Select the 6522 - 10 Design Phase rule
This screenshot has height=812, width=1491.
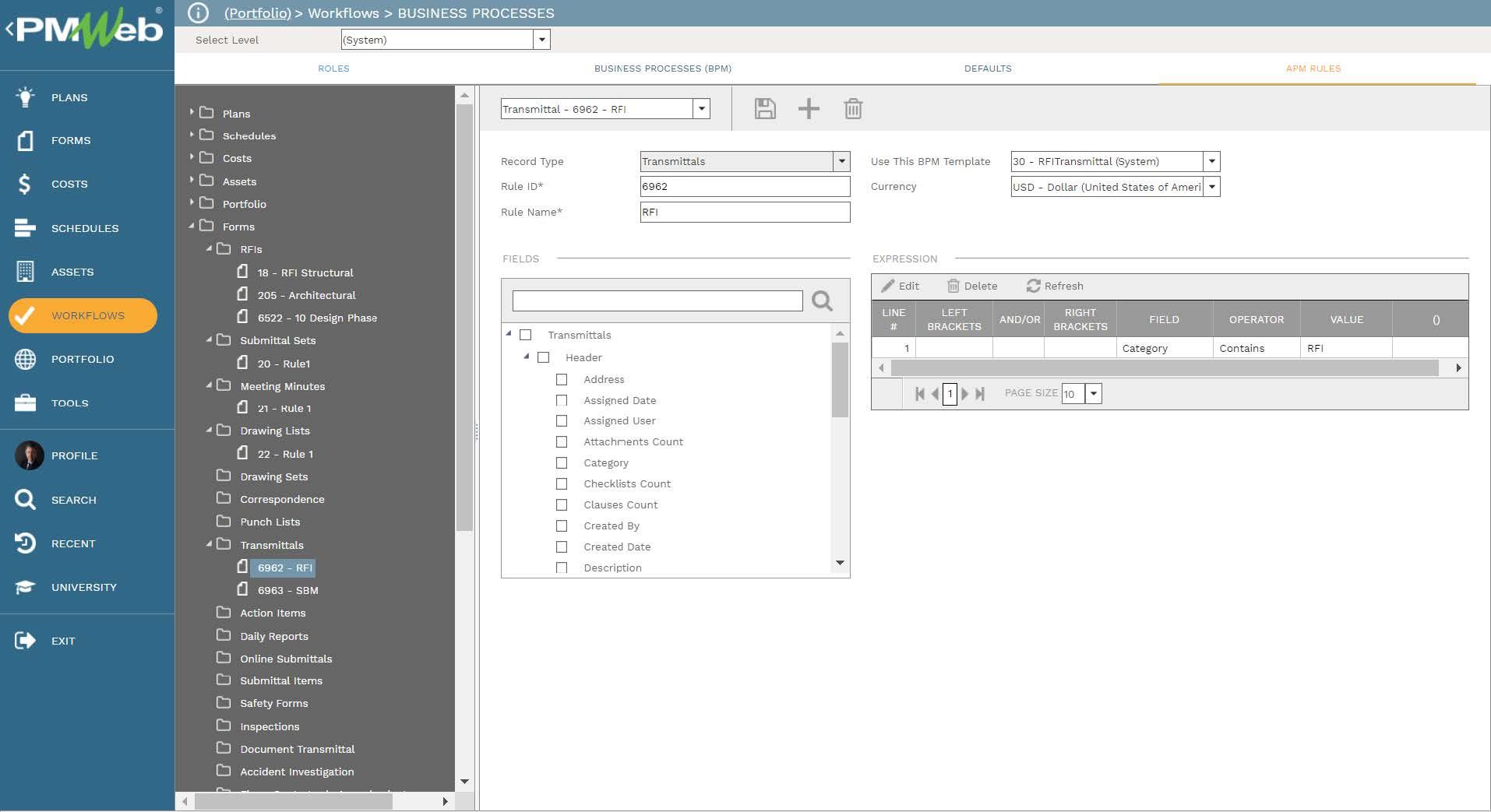pos(317,318)
